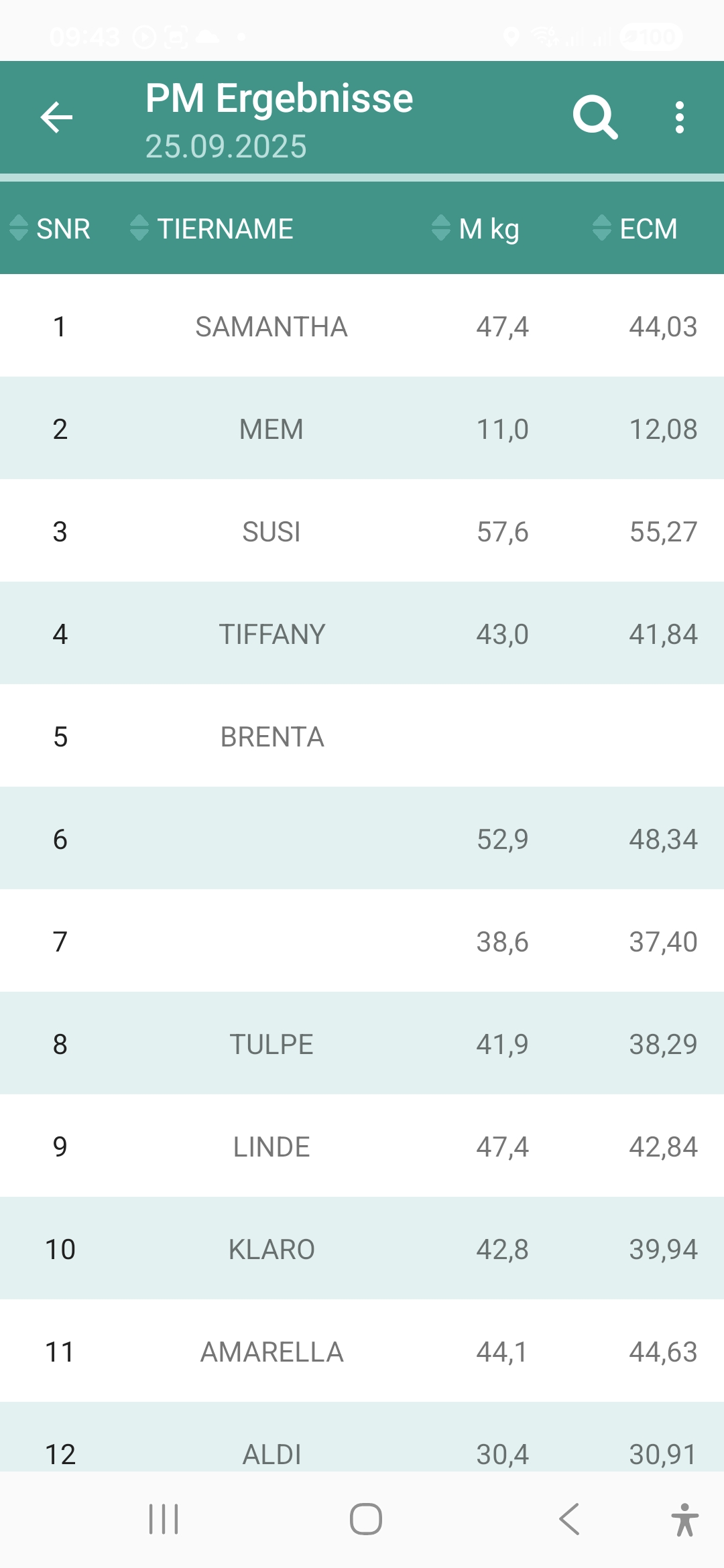The image size is (724, 1568).
Task: Open the three-dot overflow menu
Action: [680, 117]
